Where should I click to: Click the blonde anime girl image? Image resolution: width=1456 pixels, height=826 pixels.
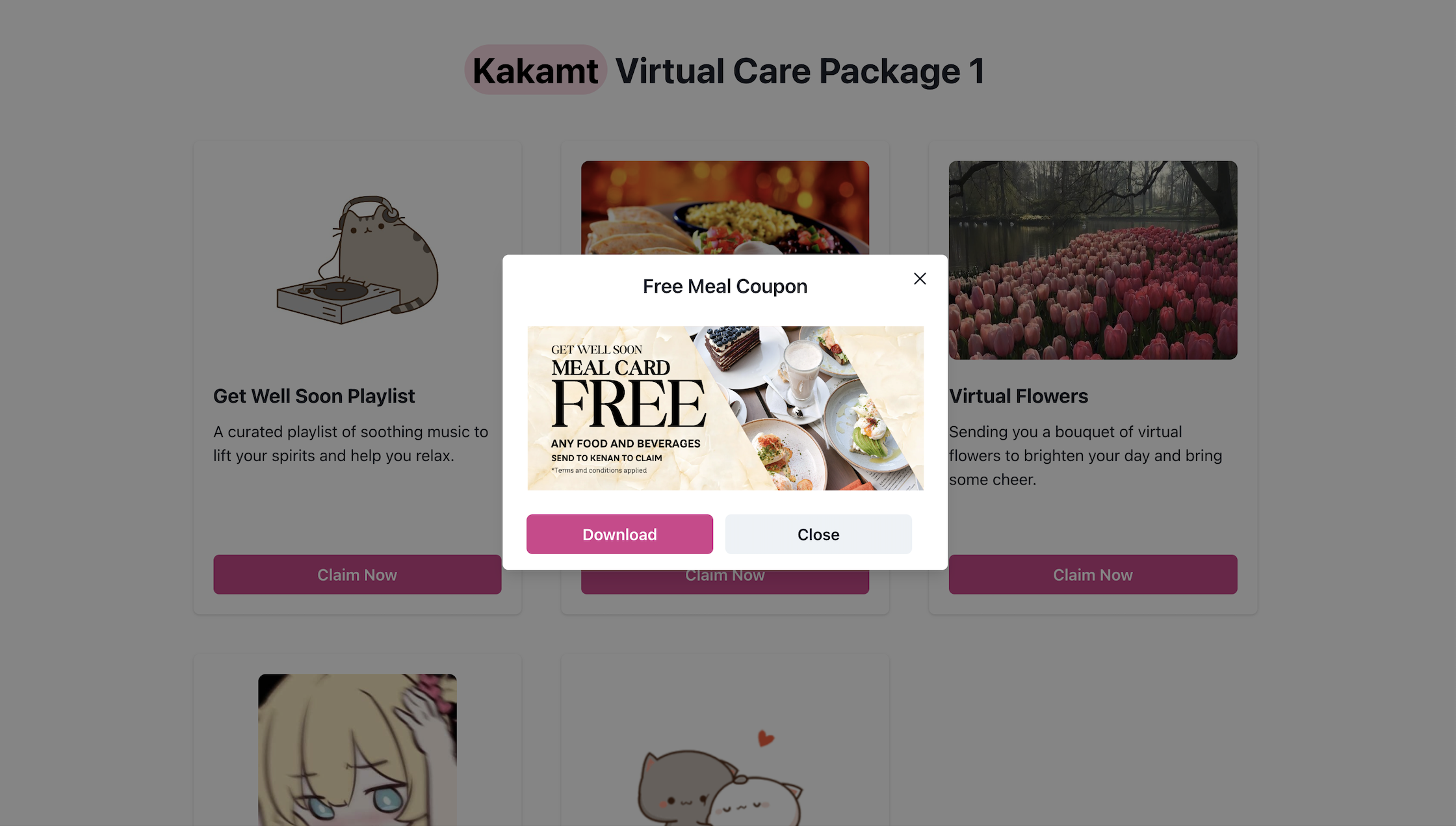357,750
